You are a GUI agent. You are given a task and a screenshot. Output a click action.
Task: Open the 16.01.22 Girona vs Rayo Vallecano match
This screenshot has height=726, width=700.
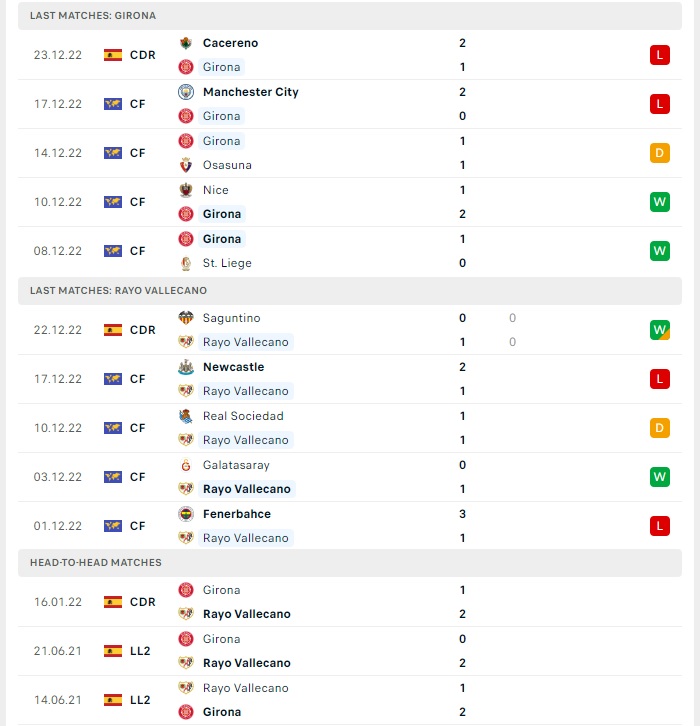(x=350, y=602)
